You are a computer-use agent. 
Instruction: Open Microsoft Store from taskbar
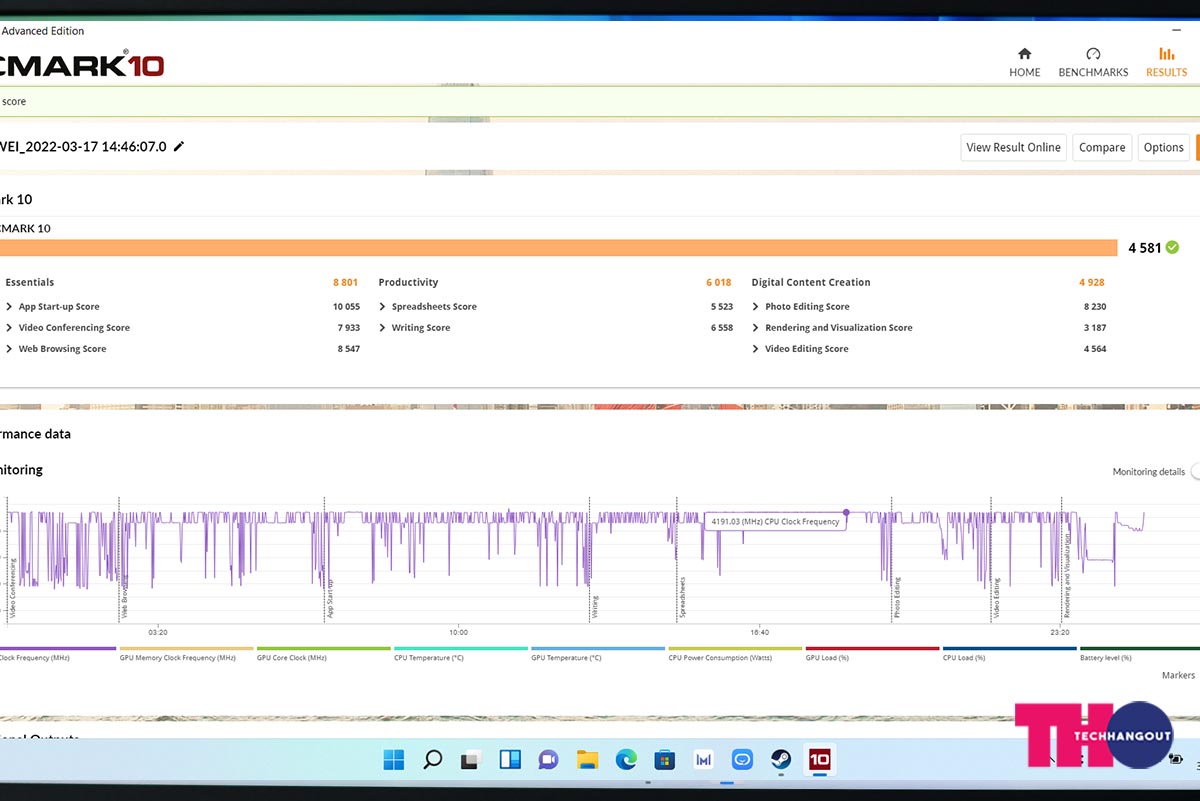665,760
